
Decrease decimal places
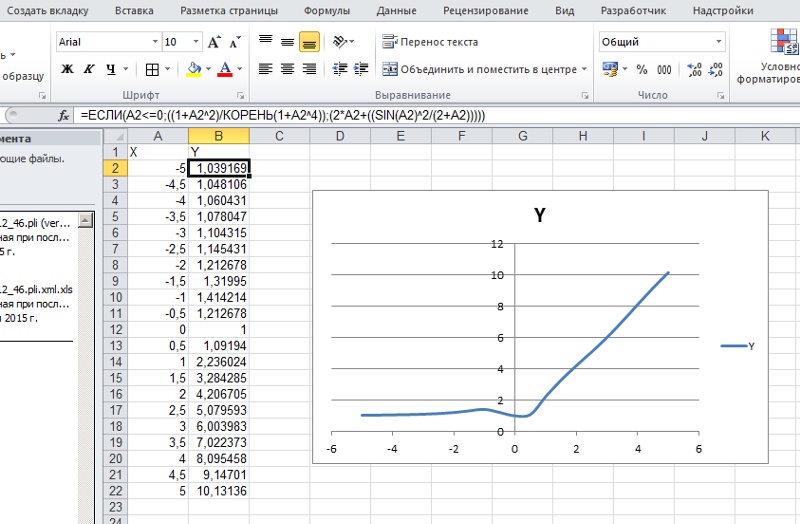(715, 69)
